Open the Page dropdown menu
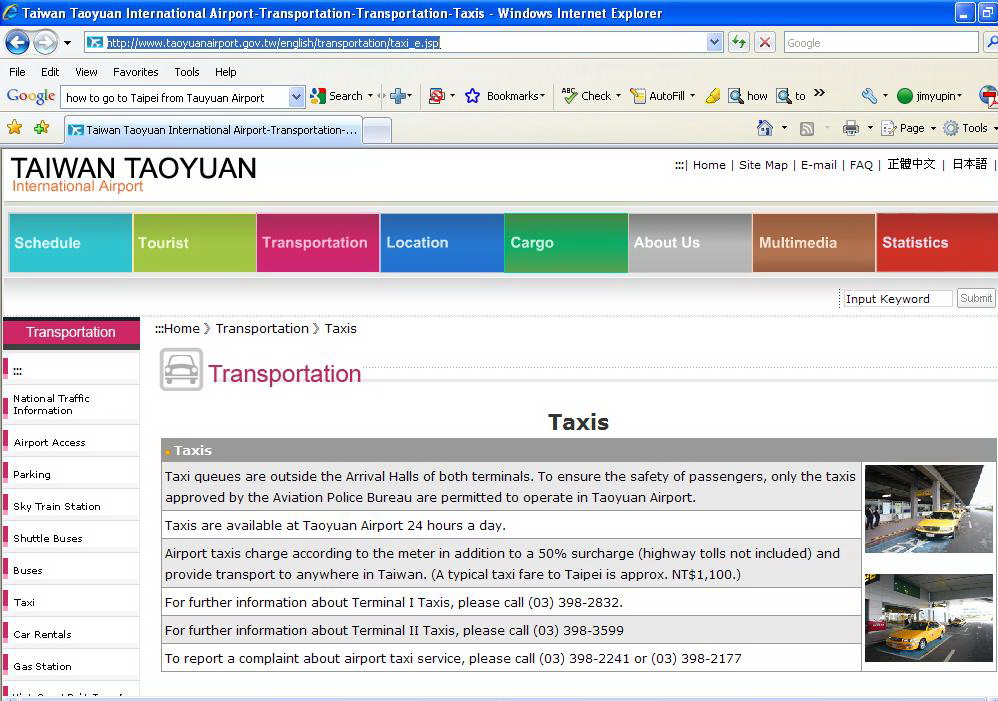Viewport: 998px width, 701px height. [908, 129]
